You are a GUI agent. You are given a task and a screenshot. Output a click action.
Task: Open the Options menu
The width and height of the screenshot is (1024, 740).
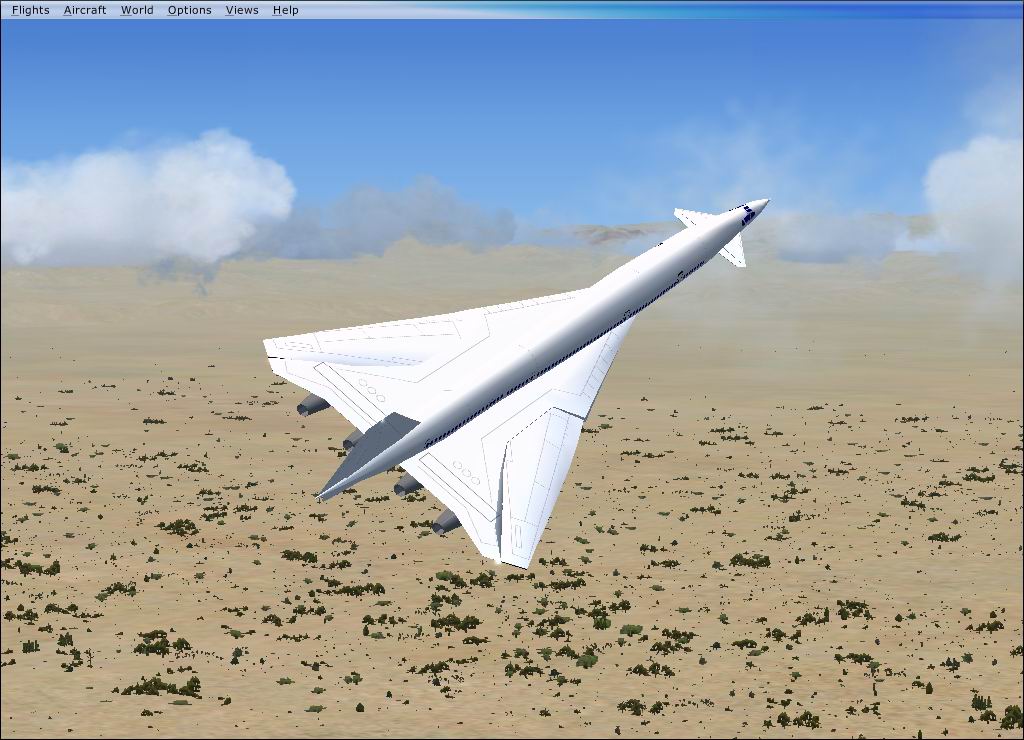[189, 10]
